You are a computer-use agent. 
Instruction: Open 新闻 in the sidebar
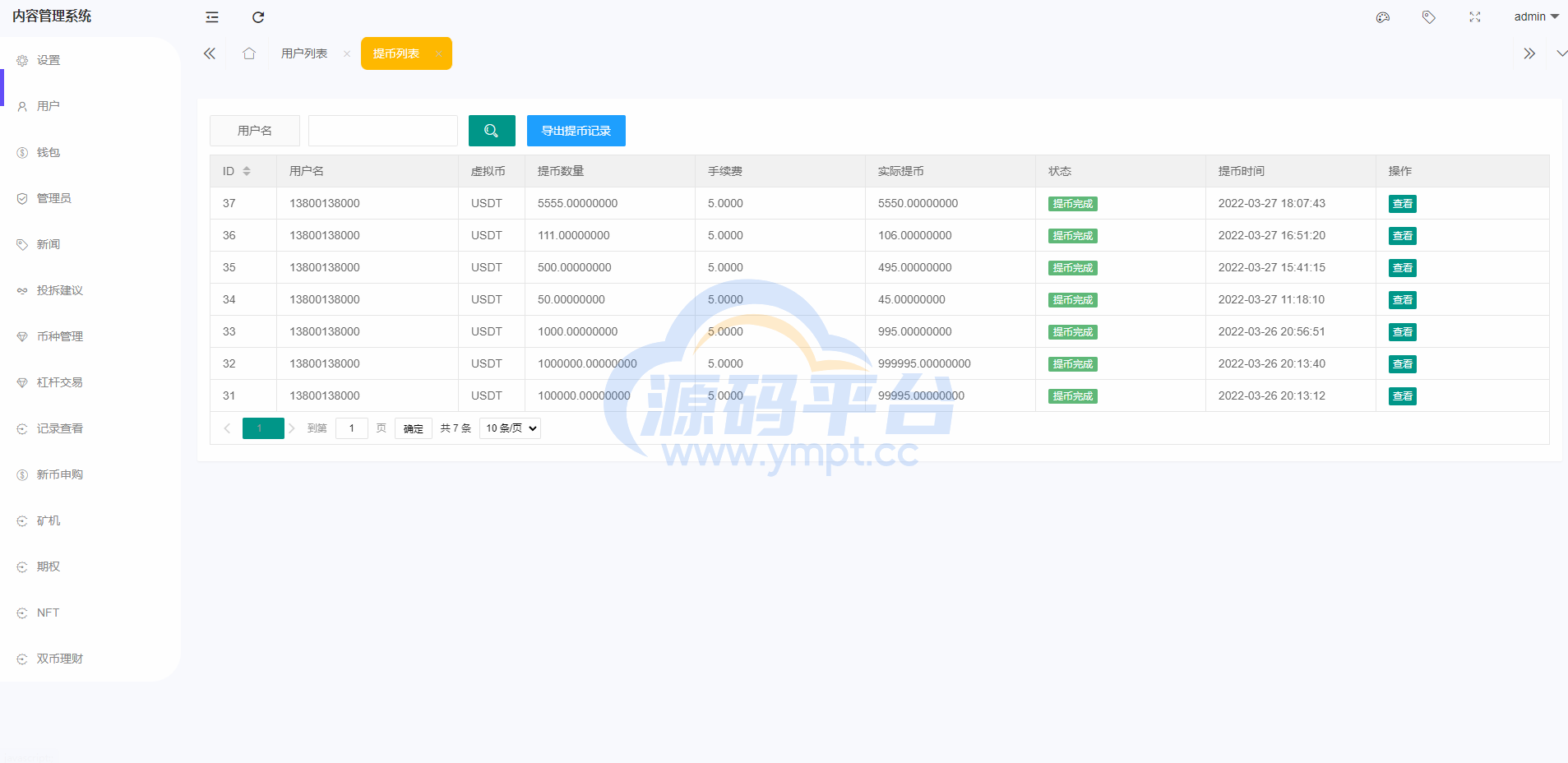pyautogui.click(x=90, y=244)
